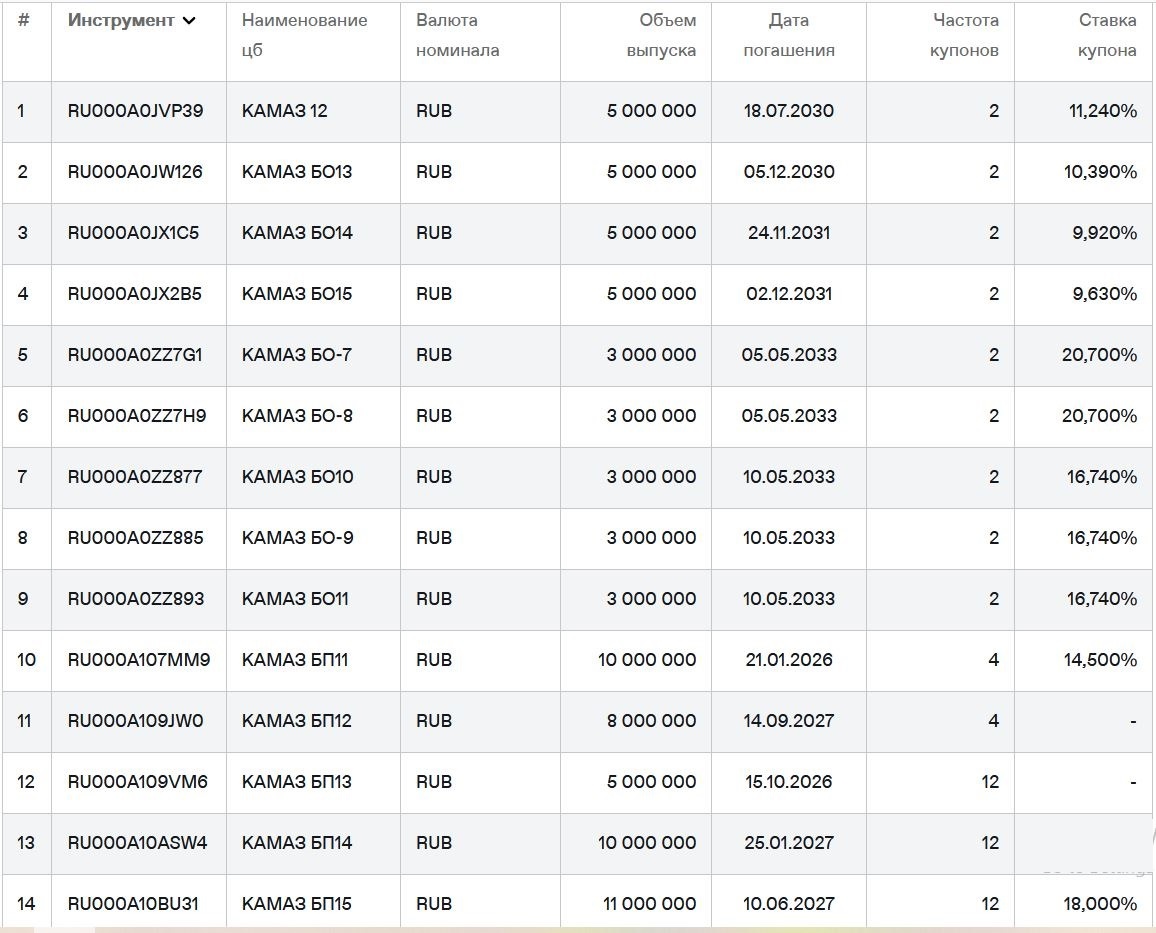Click coupon rate 9,920%
This screenshot has width=1156, height=933.
point(1104,234)
